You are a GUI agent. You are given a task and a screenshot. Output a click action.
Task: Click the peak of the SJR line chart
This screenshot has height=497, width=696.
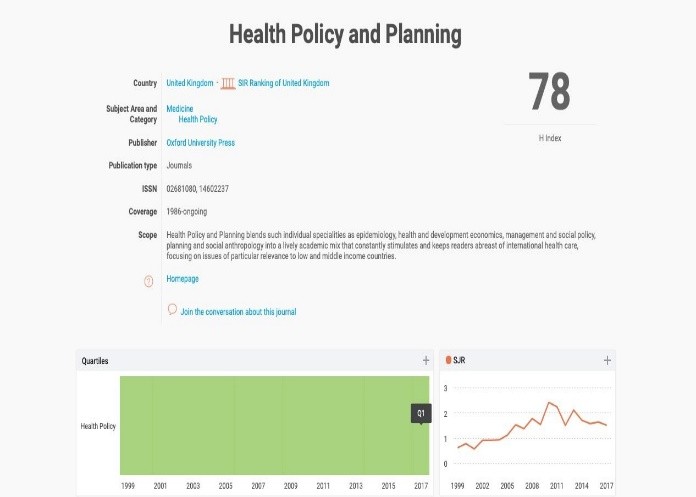[x=548, y=402]
